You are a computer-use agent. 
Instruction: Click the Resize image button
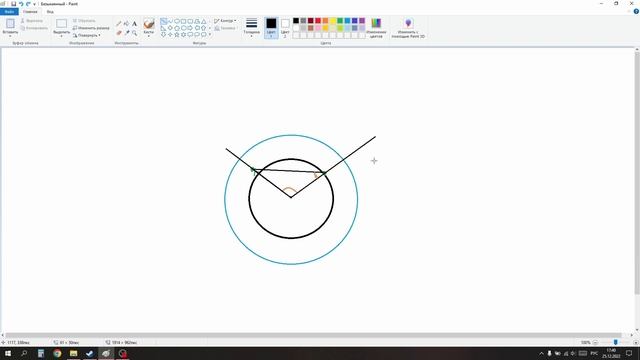click(91, 28)
